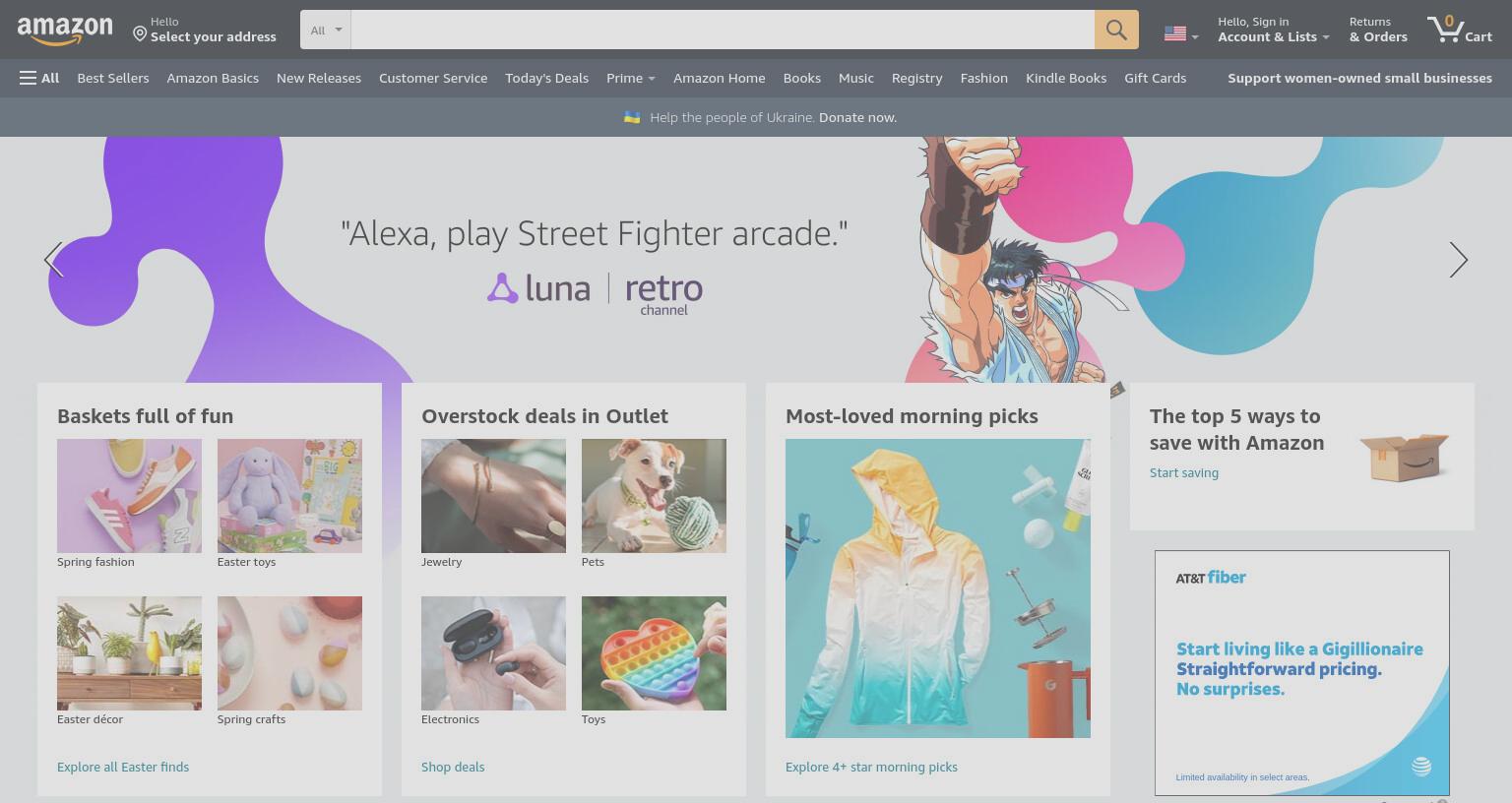This screenshot has width=1512, height=803.
Task: Click Support women-owned small businesses link
Action: tap(1359, 78)
